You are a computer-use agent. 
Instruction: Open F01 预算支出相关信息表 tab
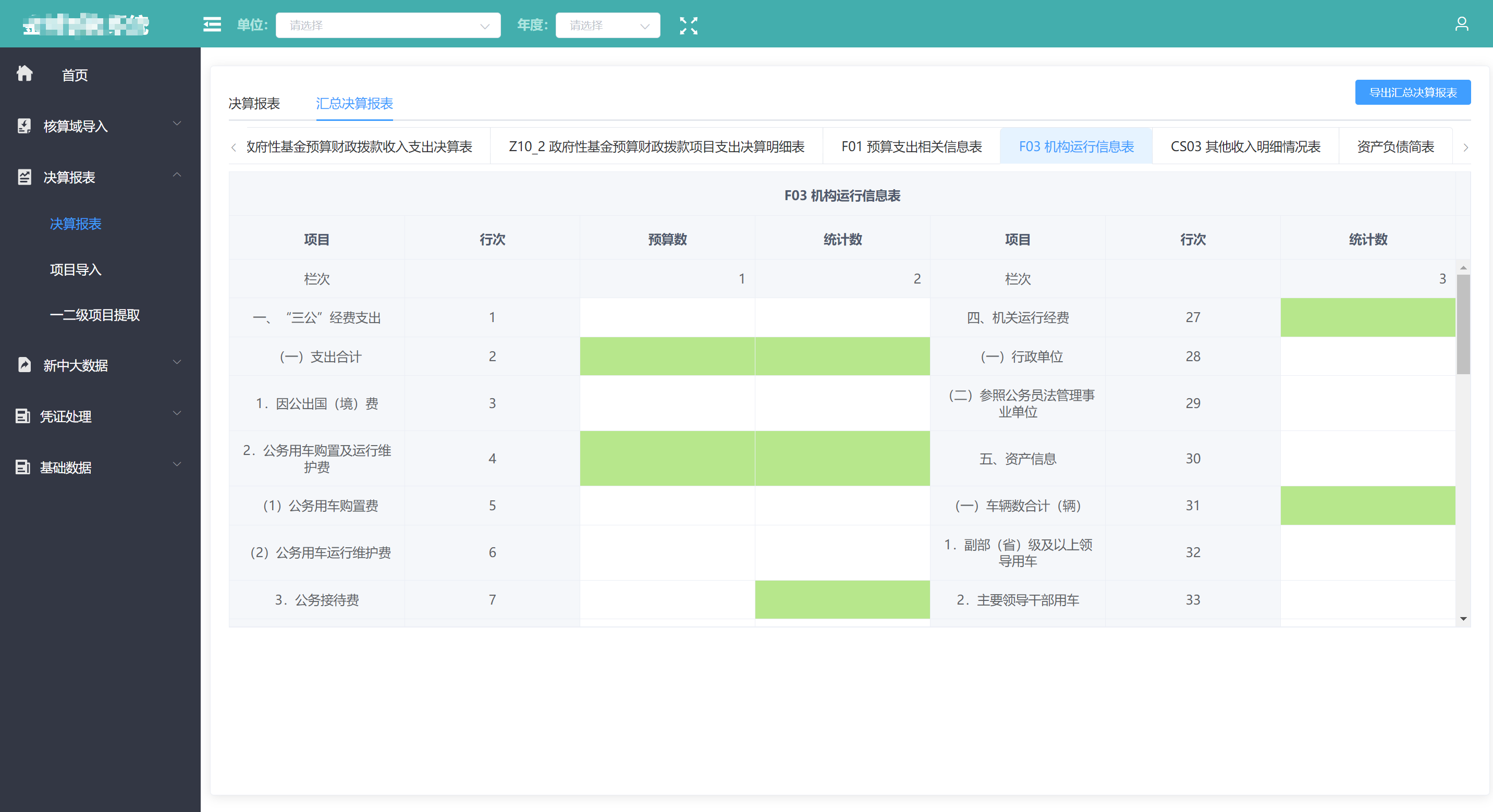pyautogui.click(x=911, y=146)
